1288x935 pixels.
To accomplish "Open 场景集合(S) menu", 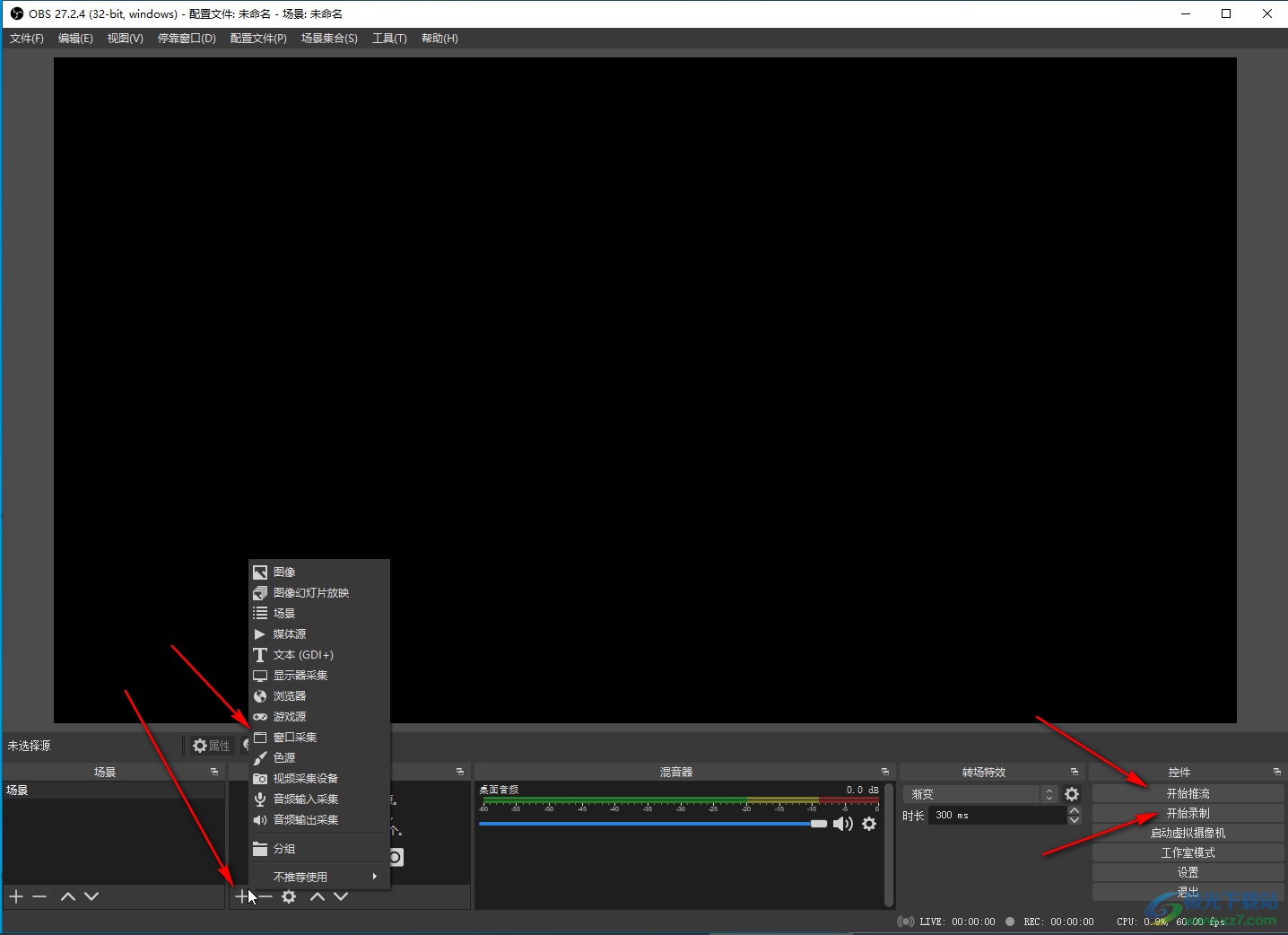I will [x=329, y=39].
